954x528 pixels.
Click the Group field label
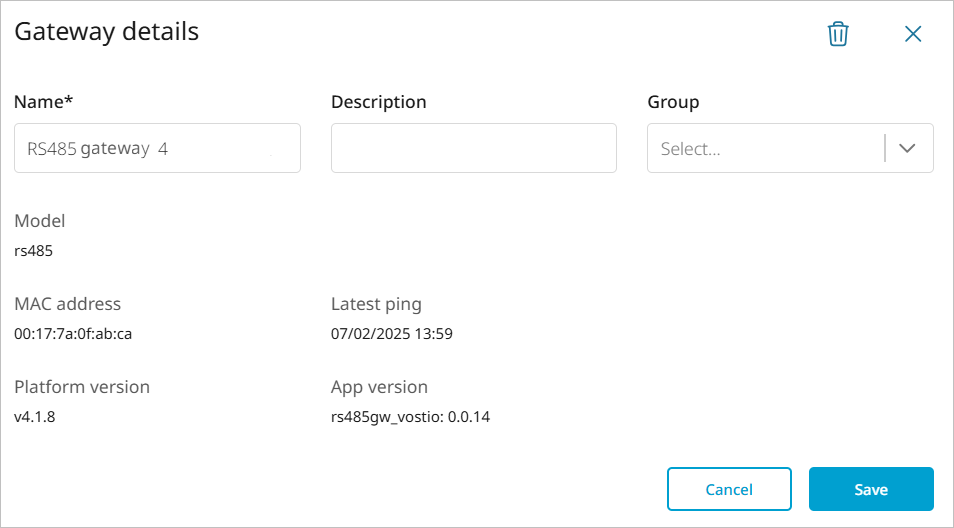point(673,102)
